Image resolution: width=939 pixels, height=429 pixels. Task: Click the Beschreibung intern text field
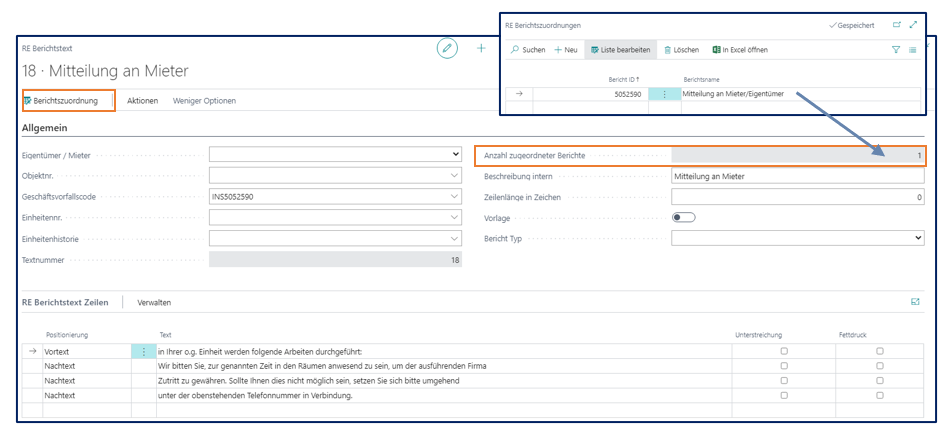tap(797, 176)
